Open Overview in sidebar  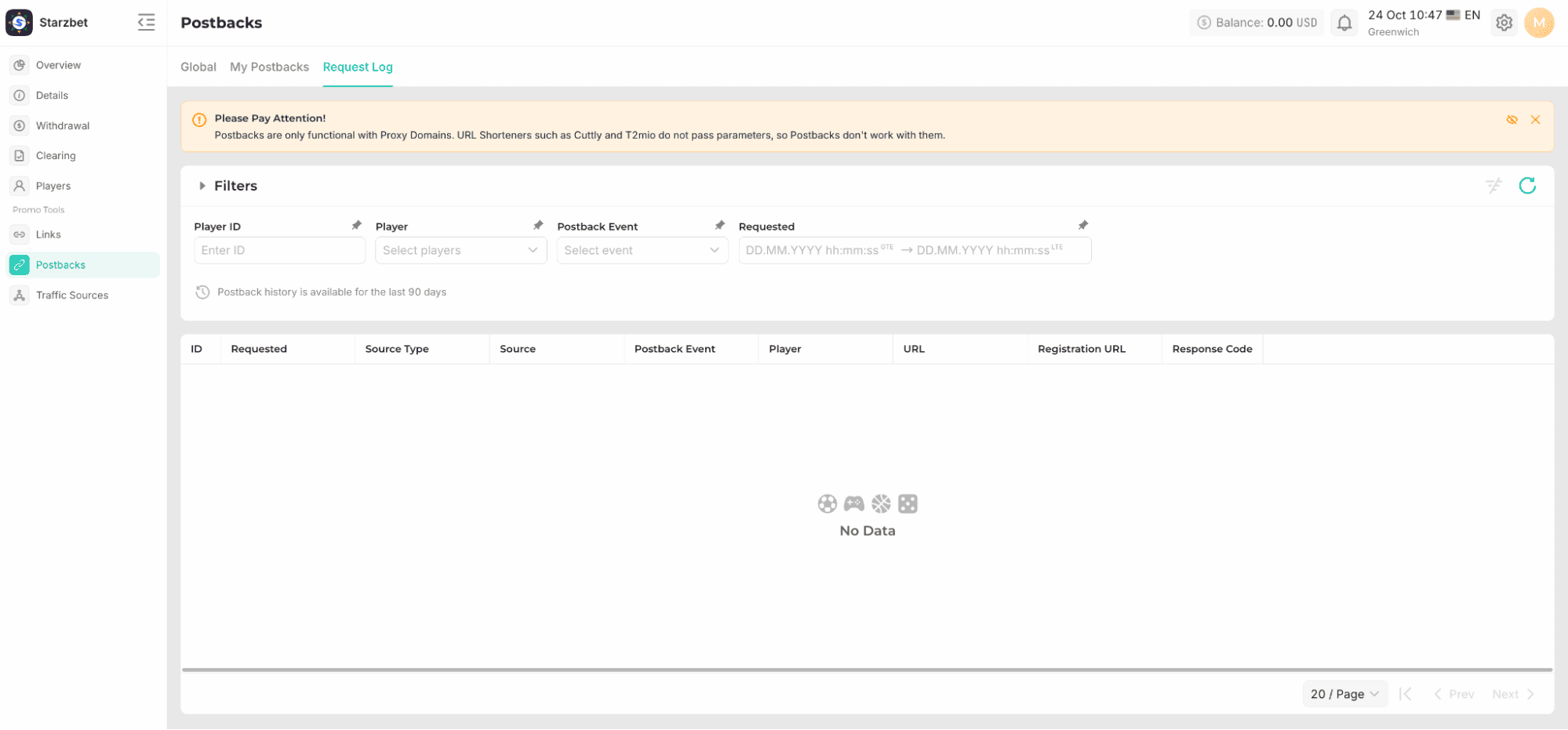(83, 65)
